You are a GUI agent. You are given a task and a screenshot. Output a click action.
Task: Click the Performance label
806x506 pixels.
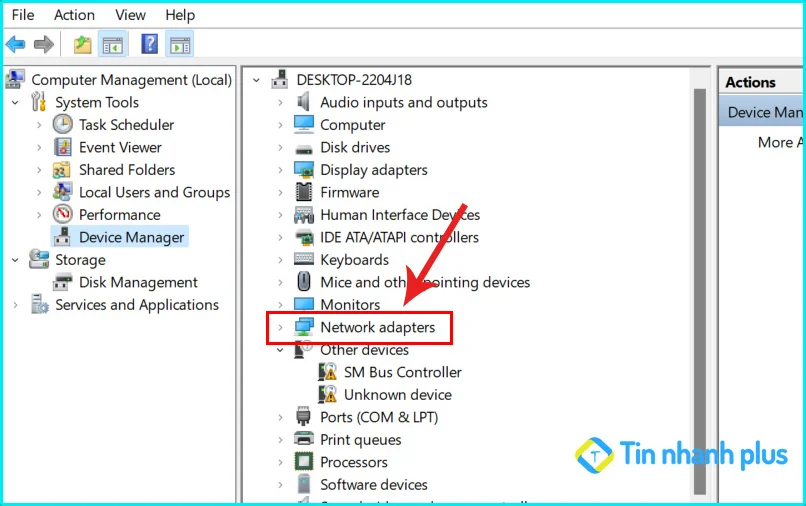(120, 214)
